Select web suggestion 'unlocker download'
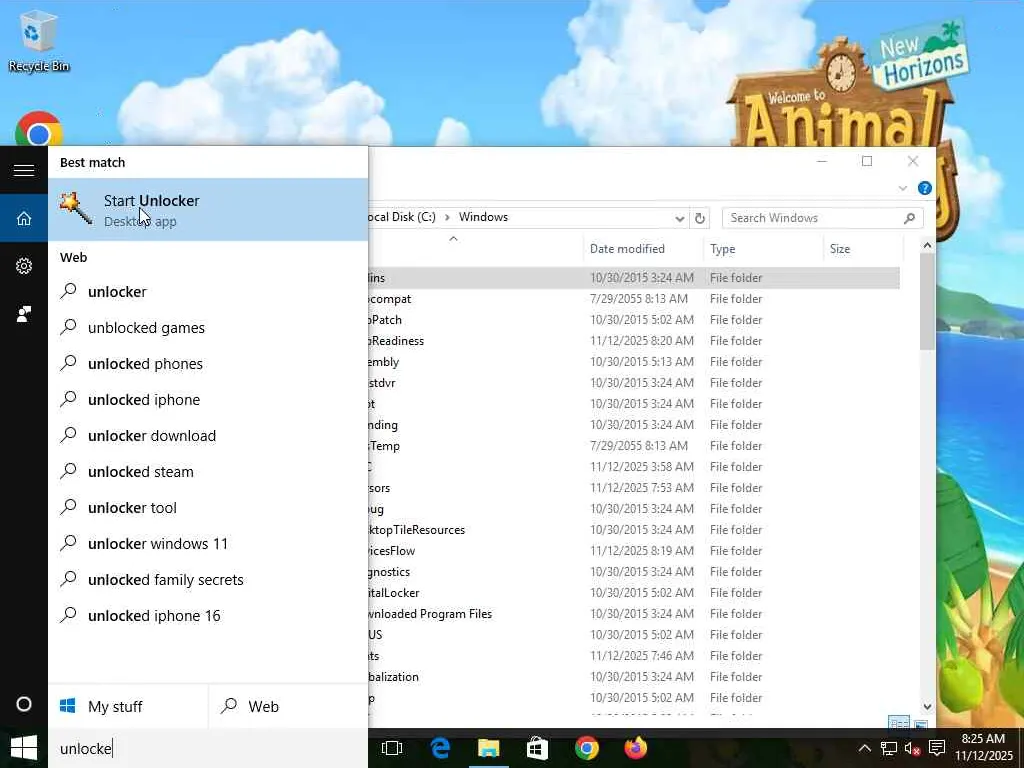1024x768 pixels. 208,436
